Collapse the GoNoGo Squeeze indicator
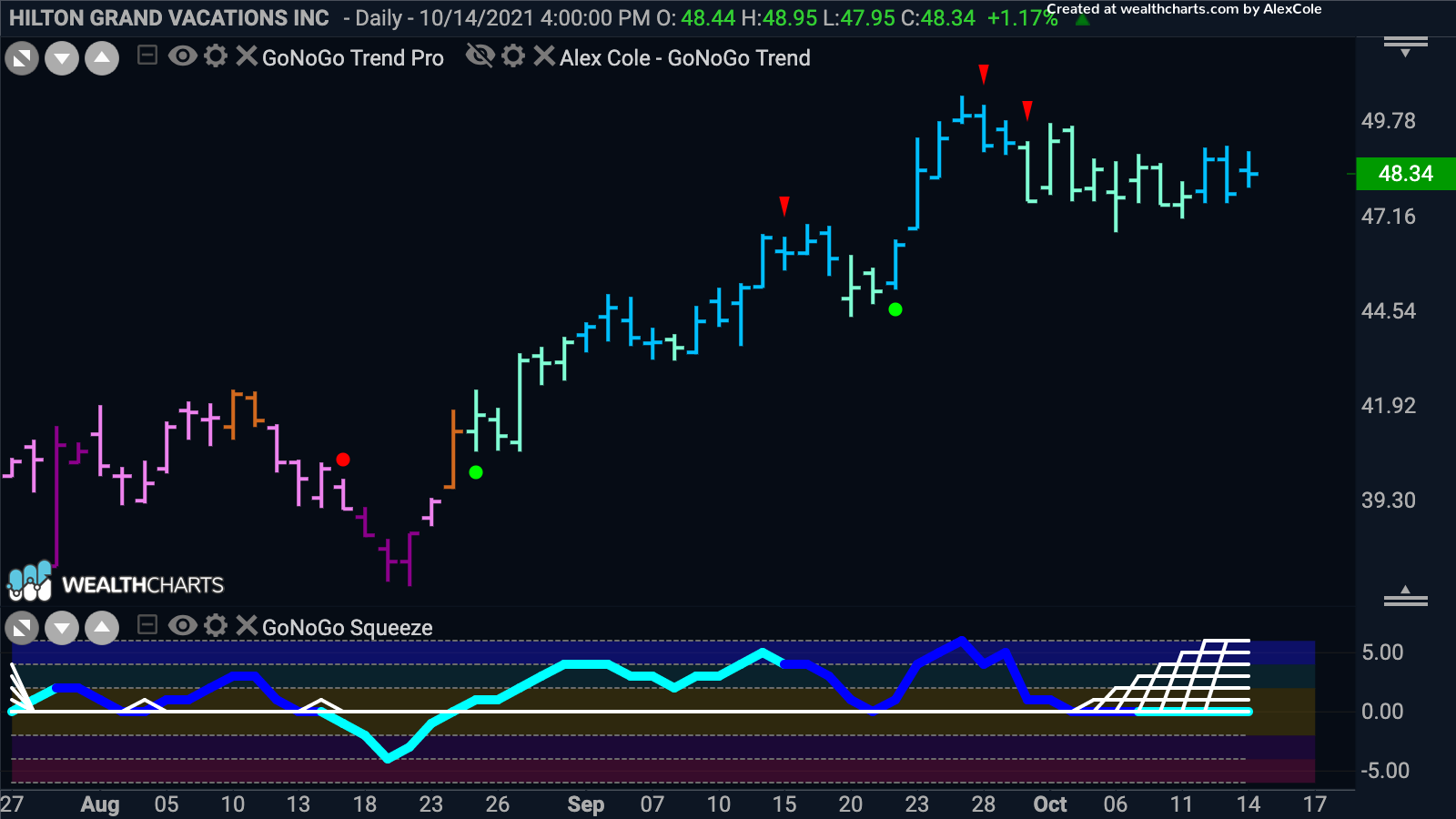The height and width of the screenshot is (819, 1456). coord(147,625)
